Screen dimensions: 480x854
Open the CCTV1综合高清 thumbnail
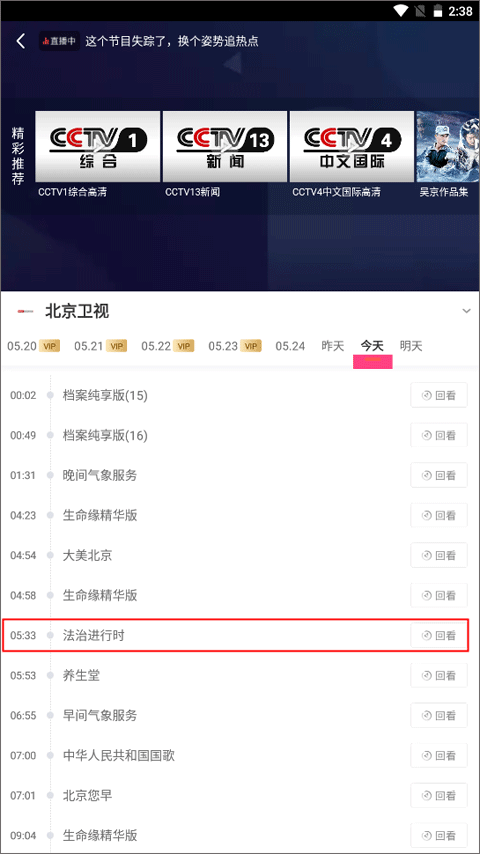point(98,147)
